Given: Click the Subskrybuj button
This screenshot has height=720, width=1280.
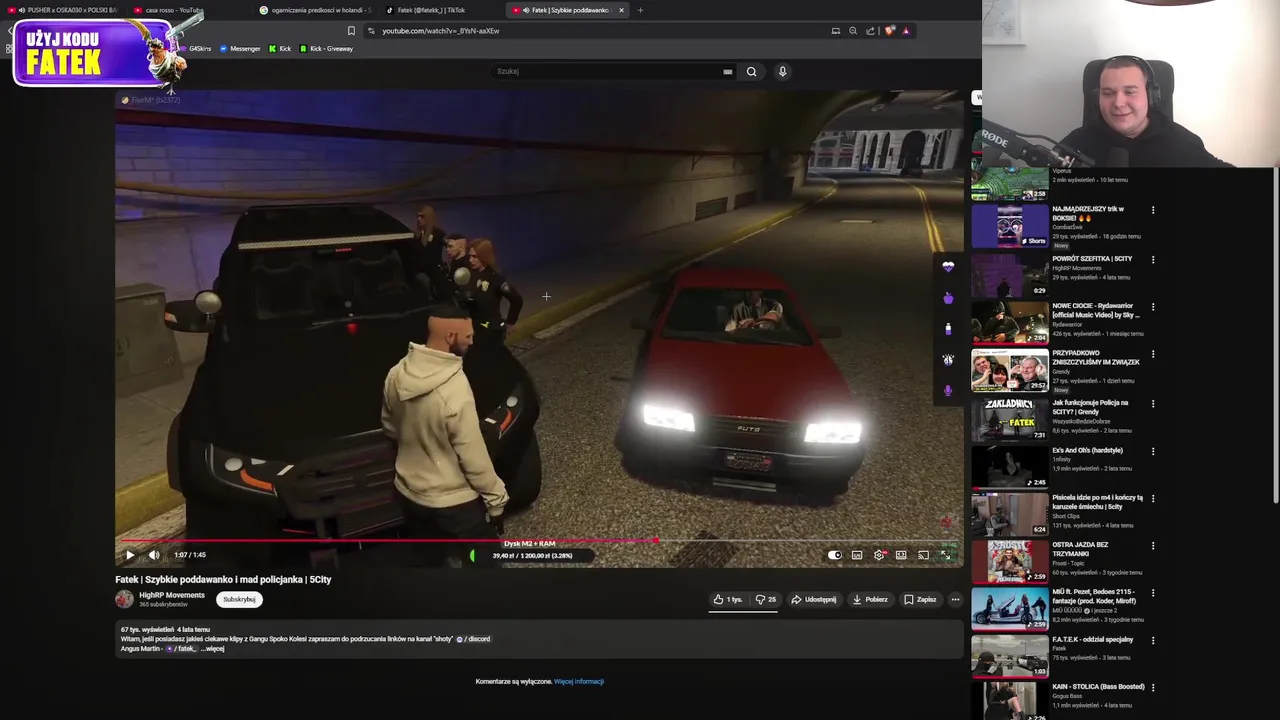Looking at the screenshot, I should click(239, 599).
